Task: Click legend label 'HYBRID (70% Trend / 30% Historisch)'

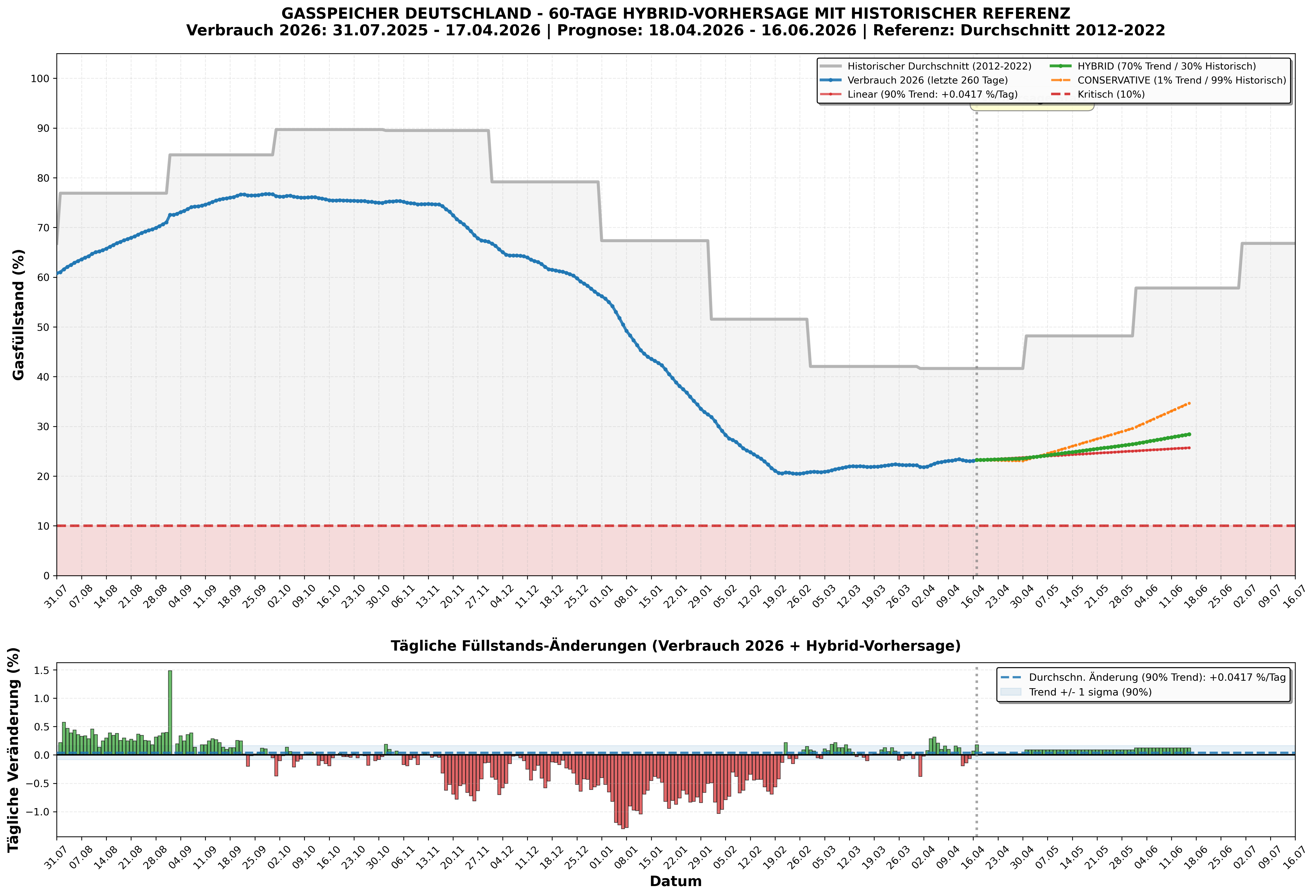Action: tap(1167, 66)
